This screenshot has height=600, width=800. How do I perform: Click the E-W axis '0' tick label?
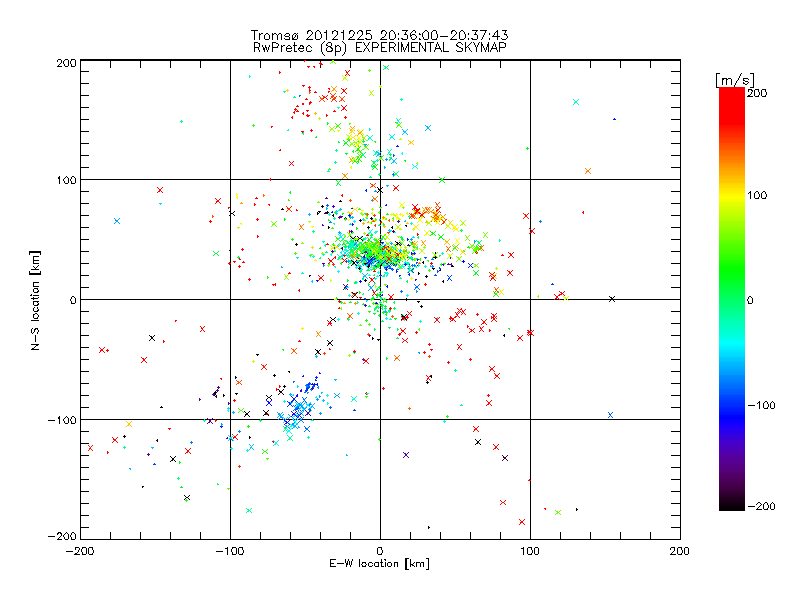point(380,551)
